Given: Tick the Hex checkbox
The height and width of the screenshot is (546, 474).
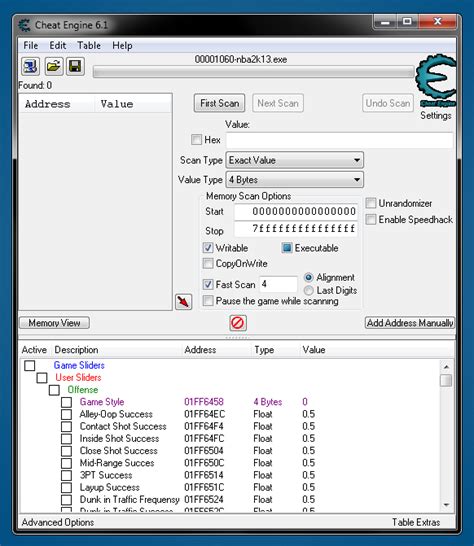Looking at the screenshot, I should [x=196, y=140].
